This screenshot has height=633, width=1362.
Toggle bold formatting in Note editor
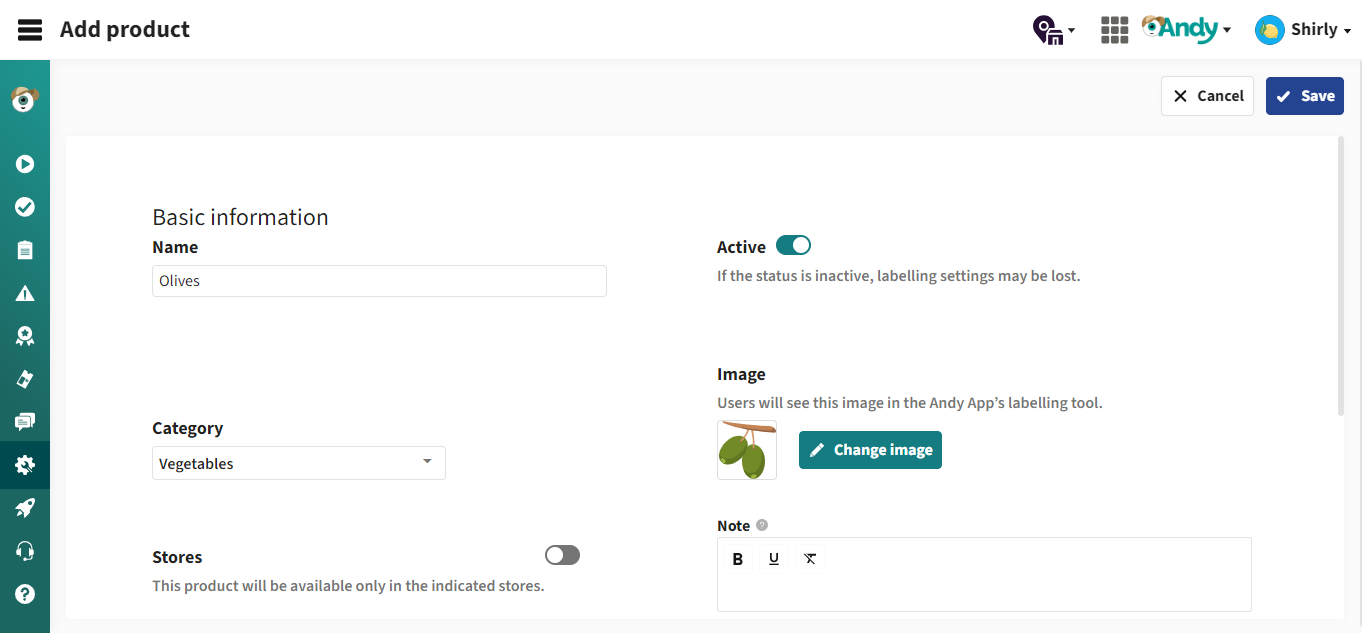coord(738,559)
